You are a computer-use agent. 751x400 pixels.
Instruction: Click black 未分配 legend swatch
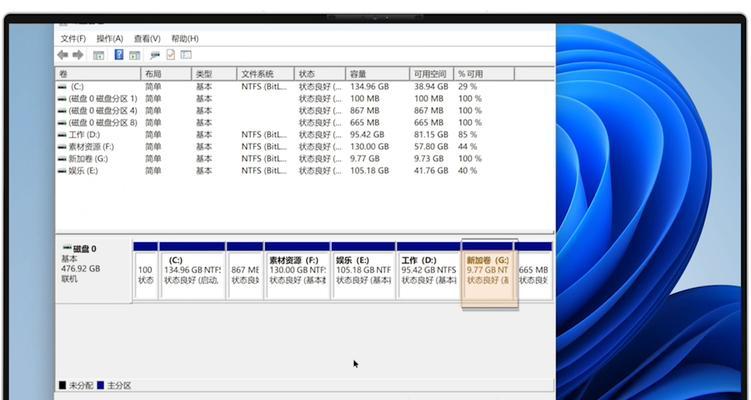[62, 385]
